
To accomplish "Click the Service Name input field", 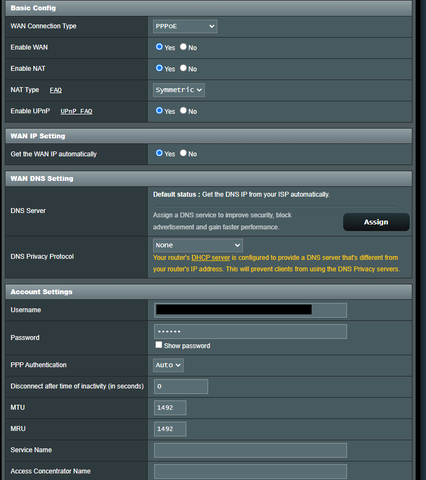I will click(x=250, y=450).
